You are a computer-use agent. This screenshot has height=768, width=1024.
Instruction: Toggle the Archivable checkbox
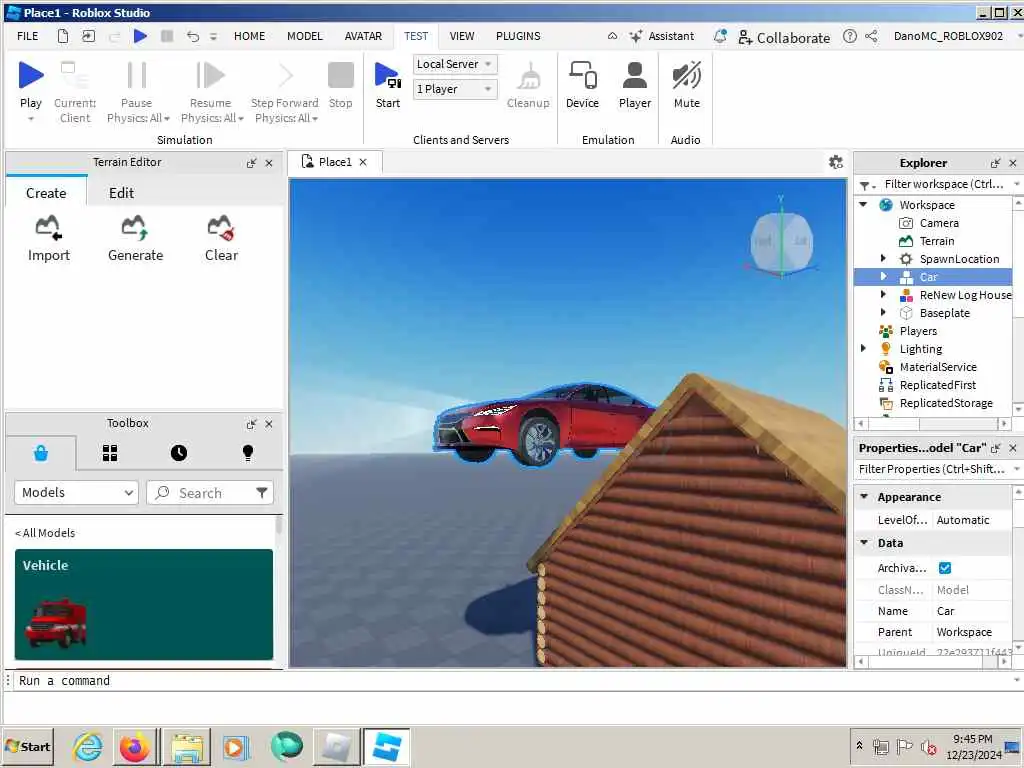[x=944, y=568]
